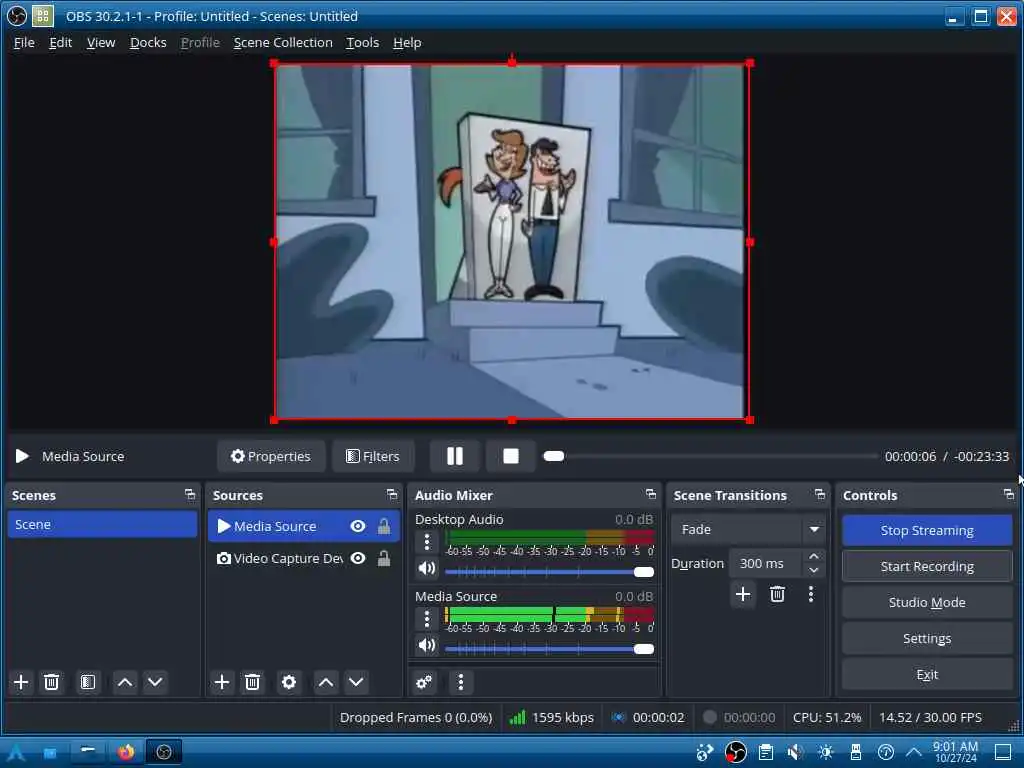Screen dimensions: 1024x768
Task: Open the Scene Collection menu
Action: pyautogui.click(x=283, y=42)
